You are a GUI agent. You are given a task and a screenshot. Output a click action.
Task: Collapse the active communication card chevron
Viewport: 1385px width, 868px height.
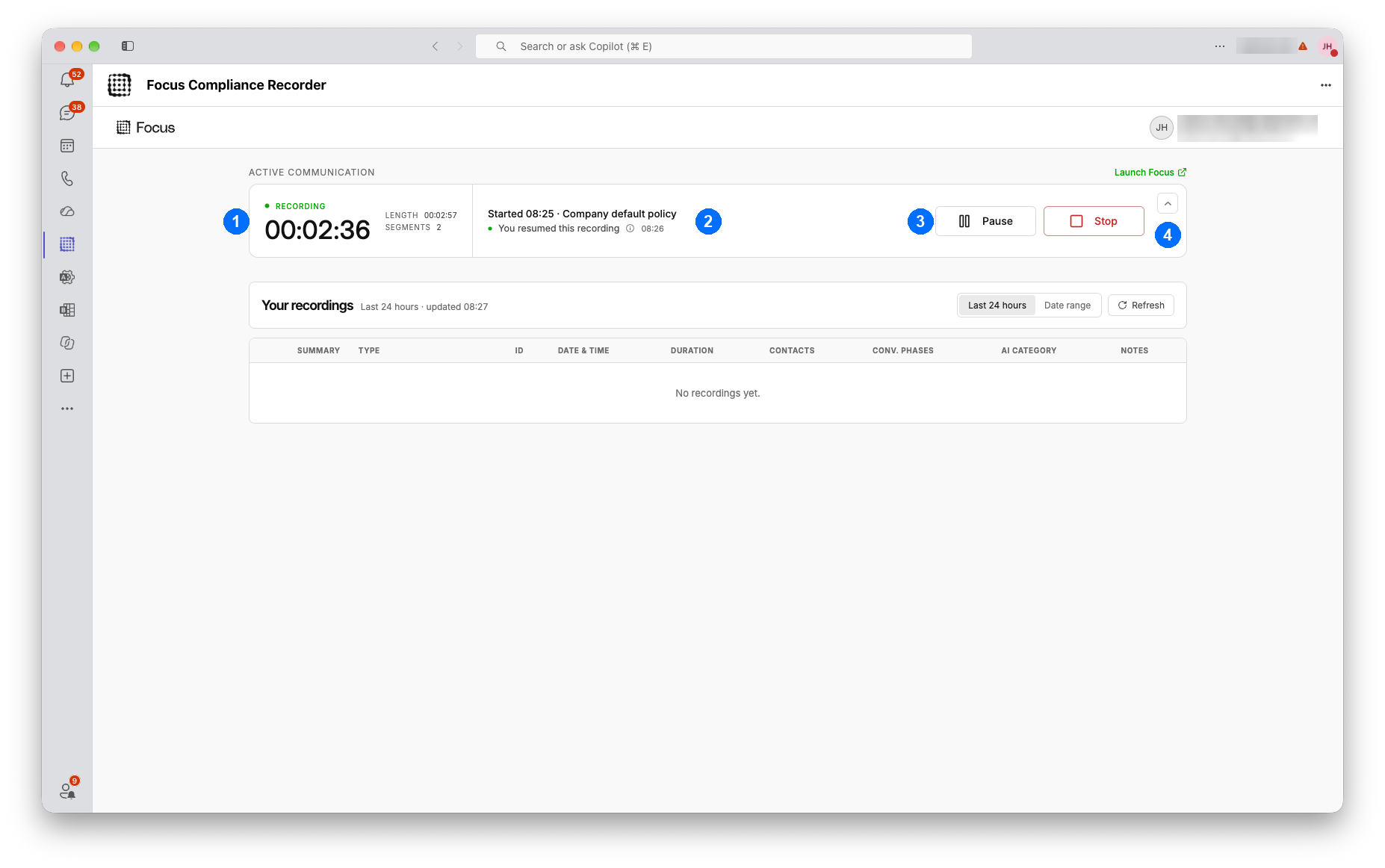[x=1168, y=204]
